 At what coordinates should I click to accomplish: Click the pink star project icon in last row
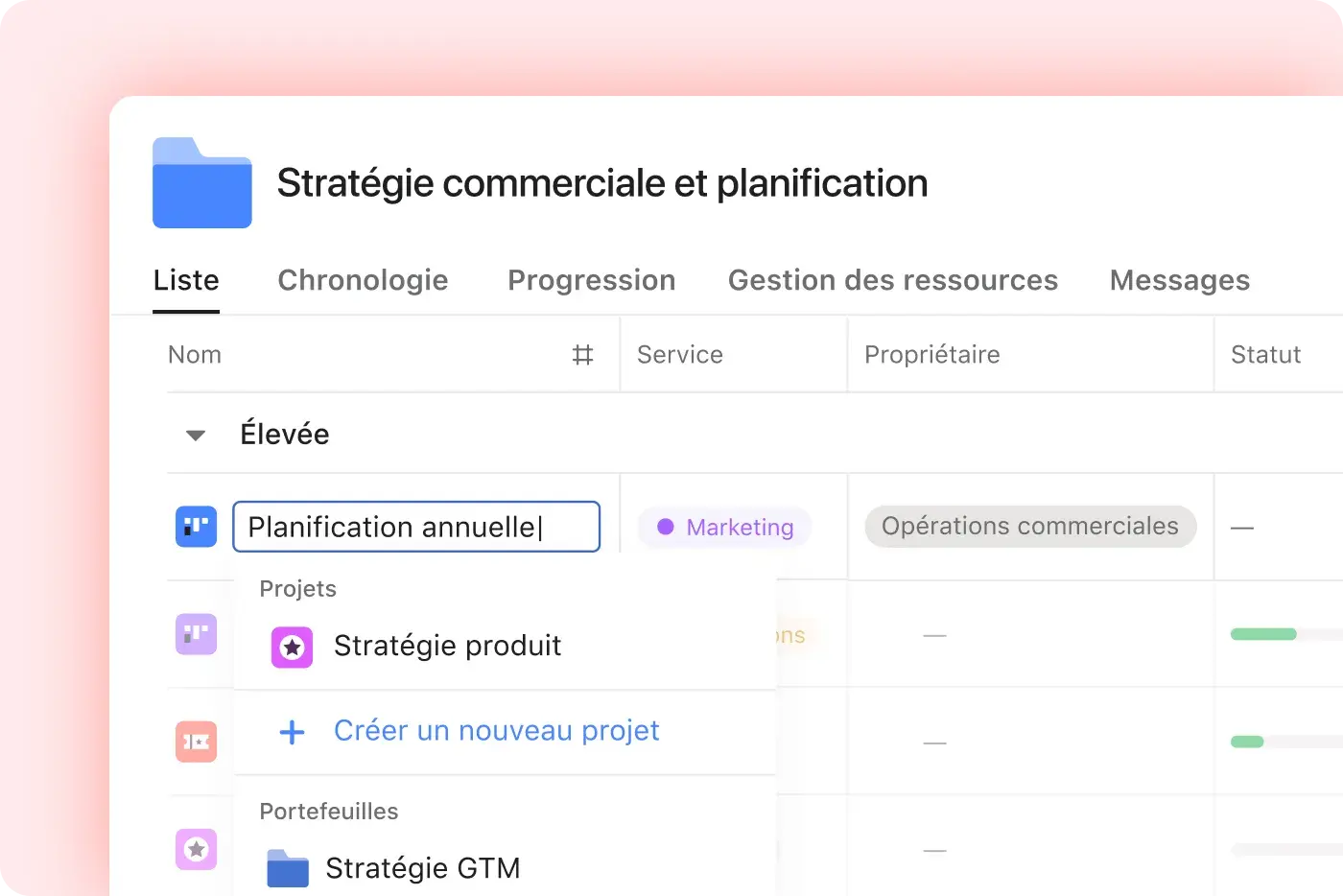[x=196, y=849]
